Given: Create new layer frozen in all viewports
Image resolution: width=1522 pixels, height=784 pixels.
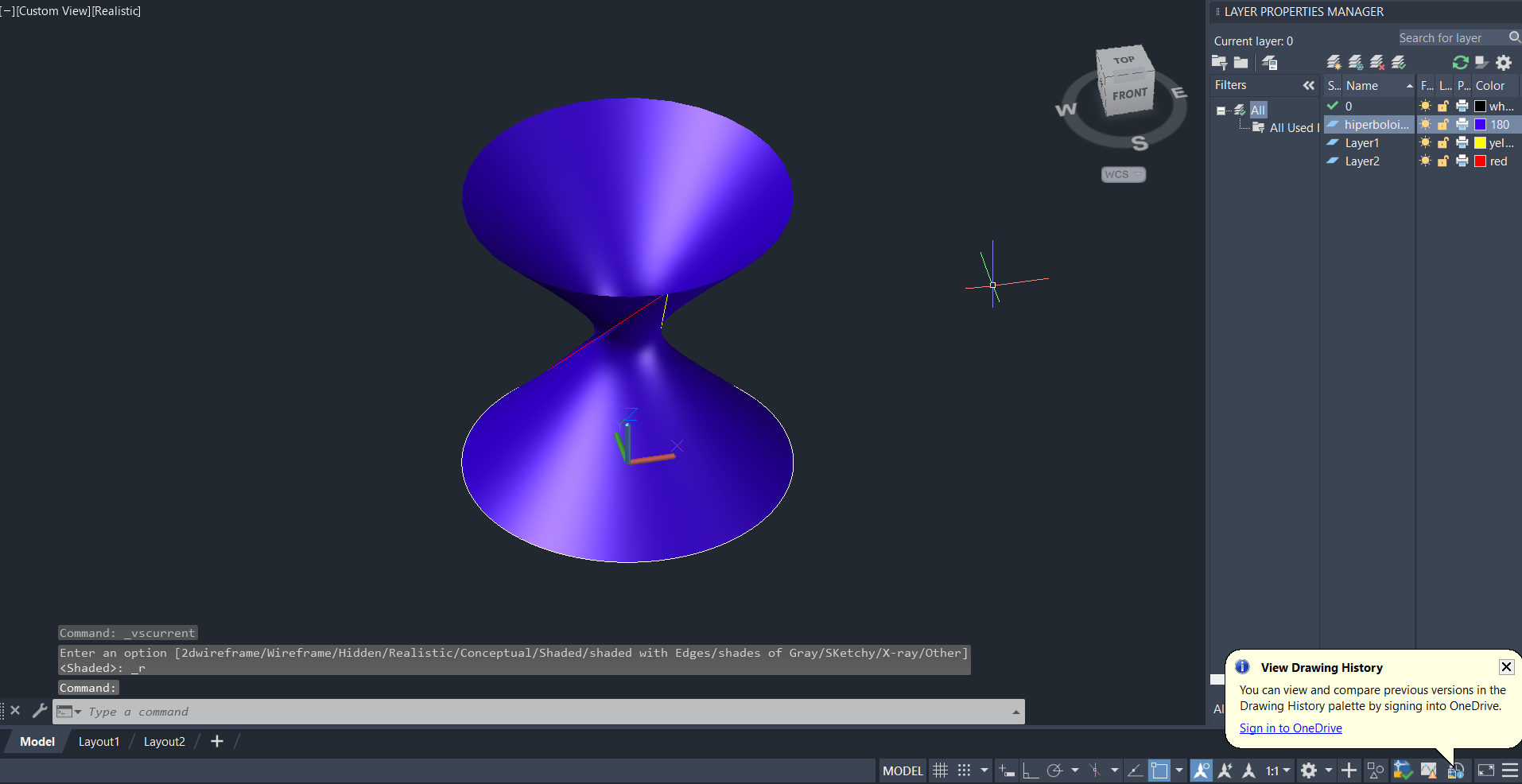Looking at the screenshot, I should (1356, 62).
